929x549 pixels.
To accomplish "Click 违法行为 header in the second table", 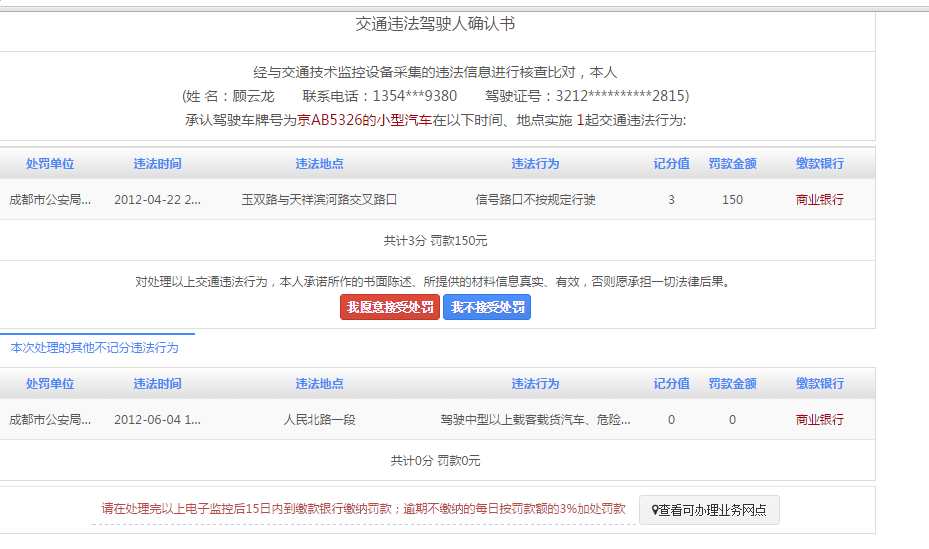I will [x=535, y=384].
